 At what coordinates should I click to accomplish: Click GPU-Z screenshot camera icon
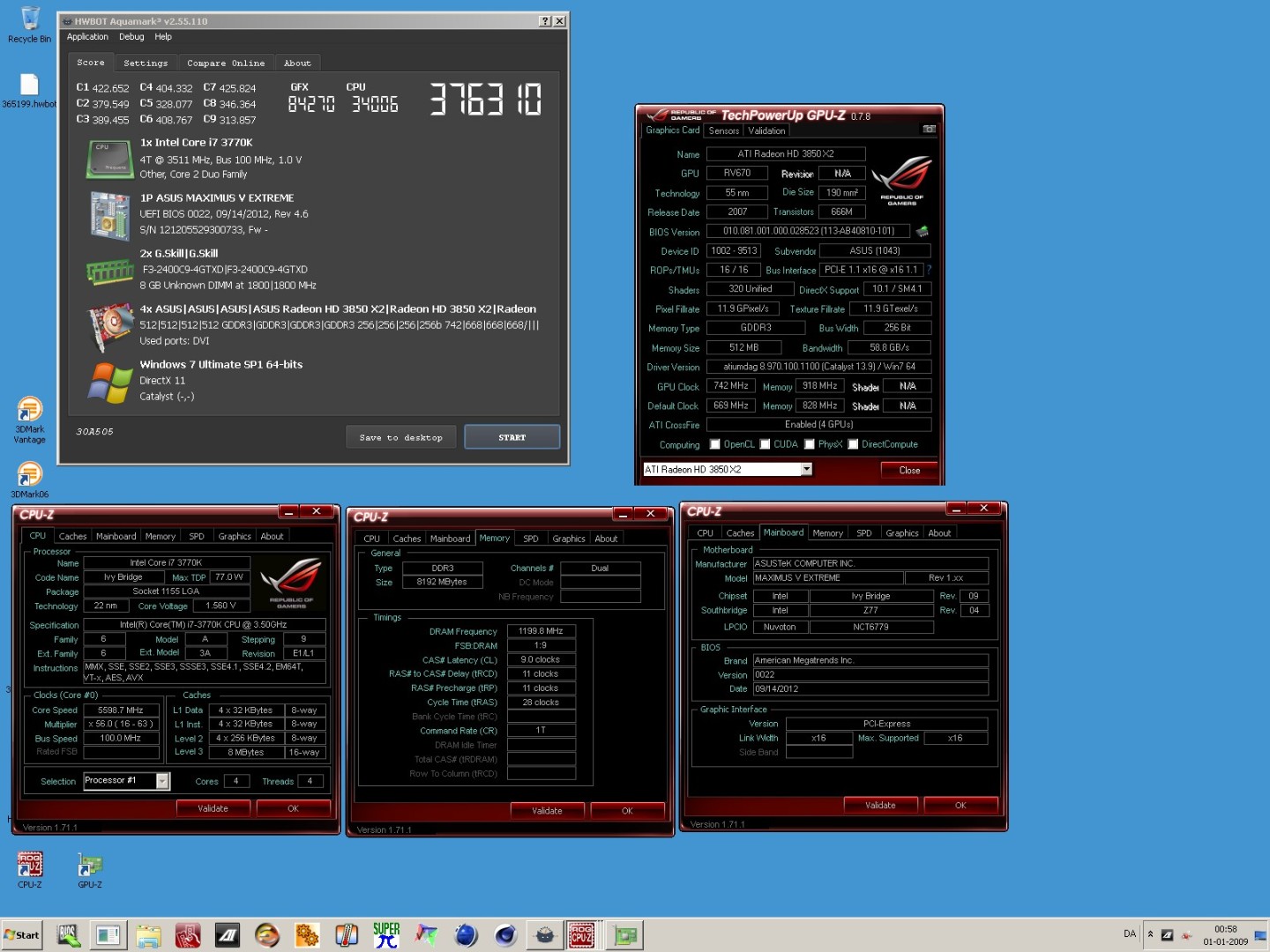pos(929,129)
